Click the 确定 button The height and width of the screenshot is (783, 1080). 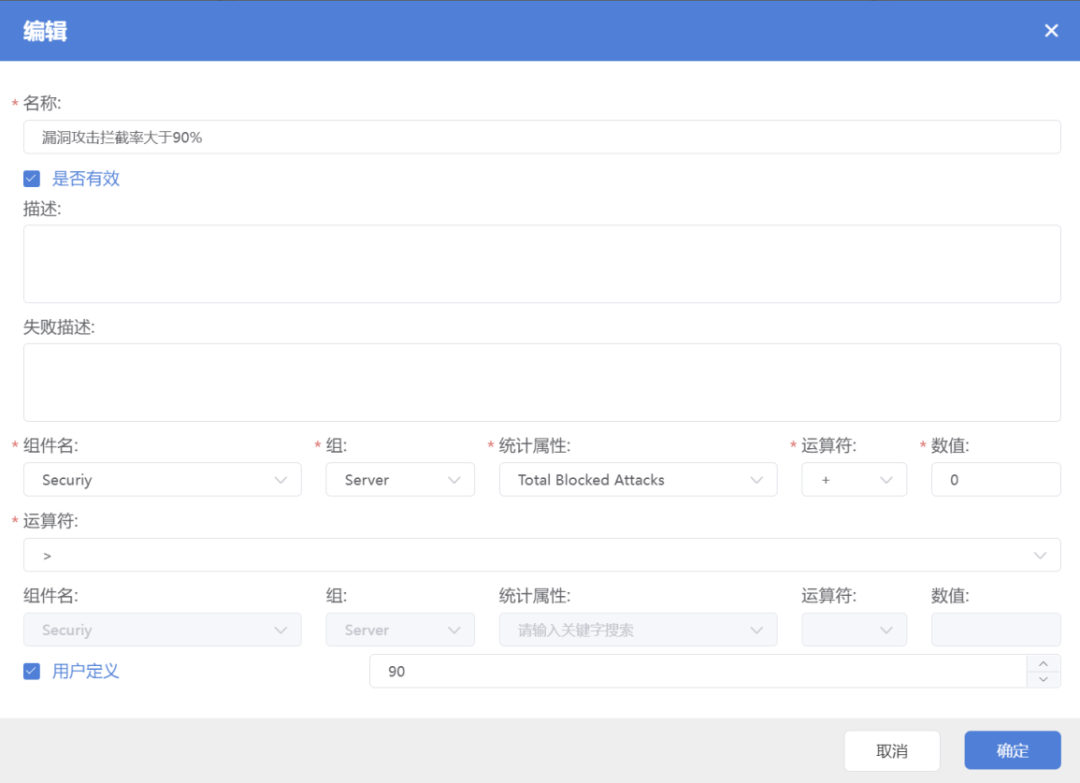pyautogui.click(x=1012, y=750)
